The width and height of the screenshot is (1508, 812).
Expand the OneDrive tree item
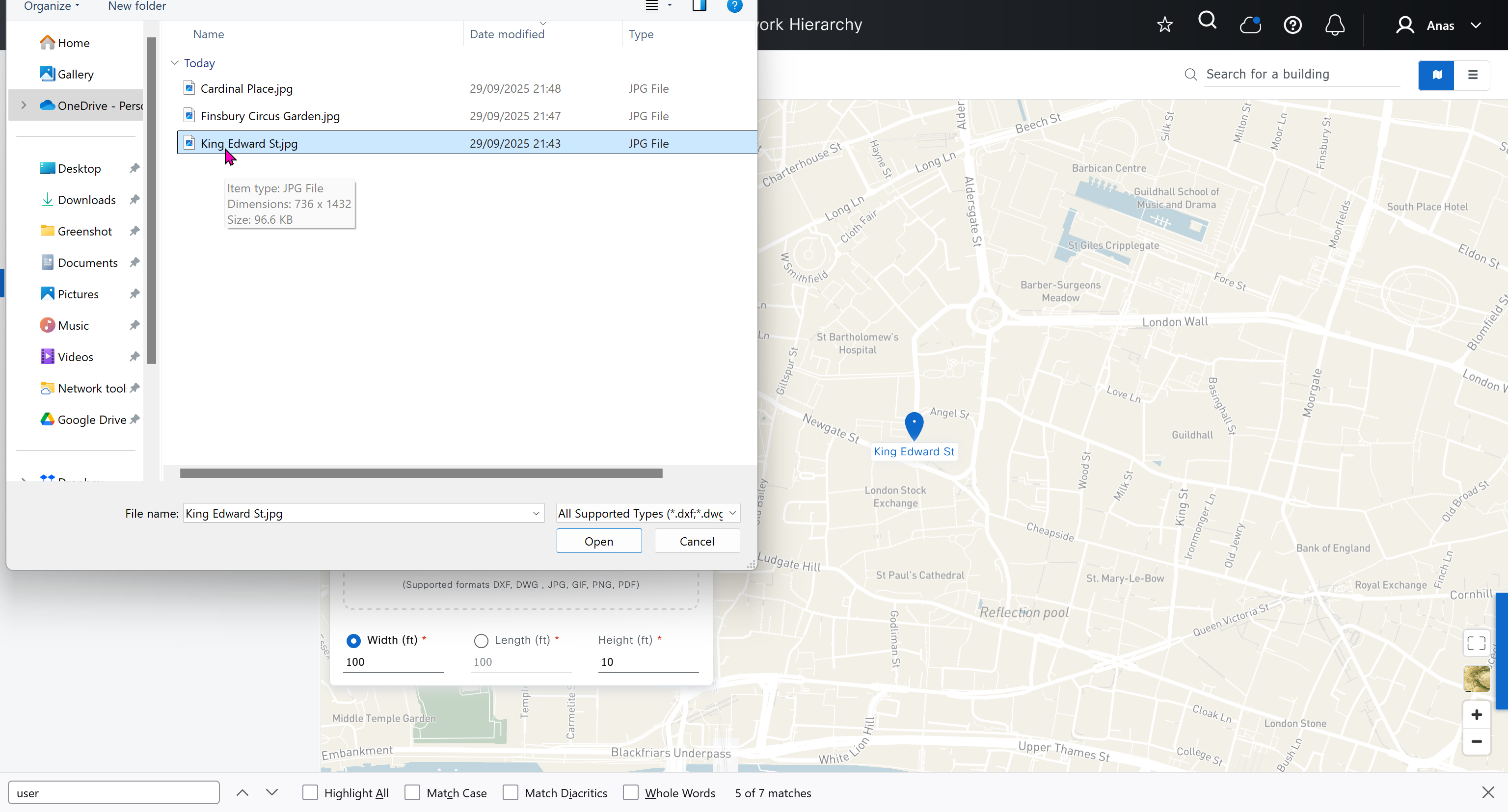click(x=24, y=105)
